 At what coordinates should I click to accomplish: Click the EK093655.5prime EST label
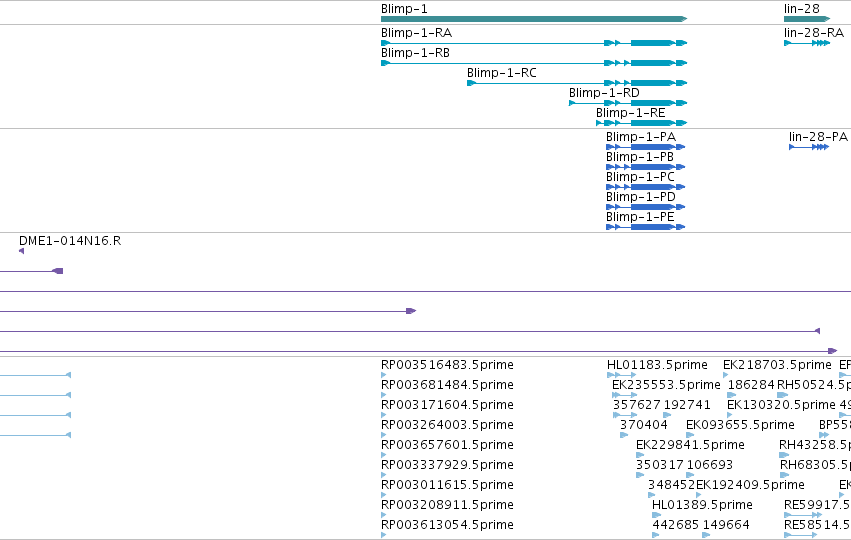coord(740,425)
